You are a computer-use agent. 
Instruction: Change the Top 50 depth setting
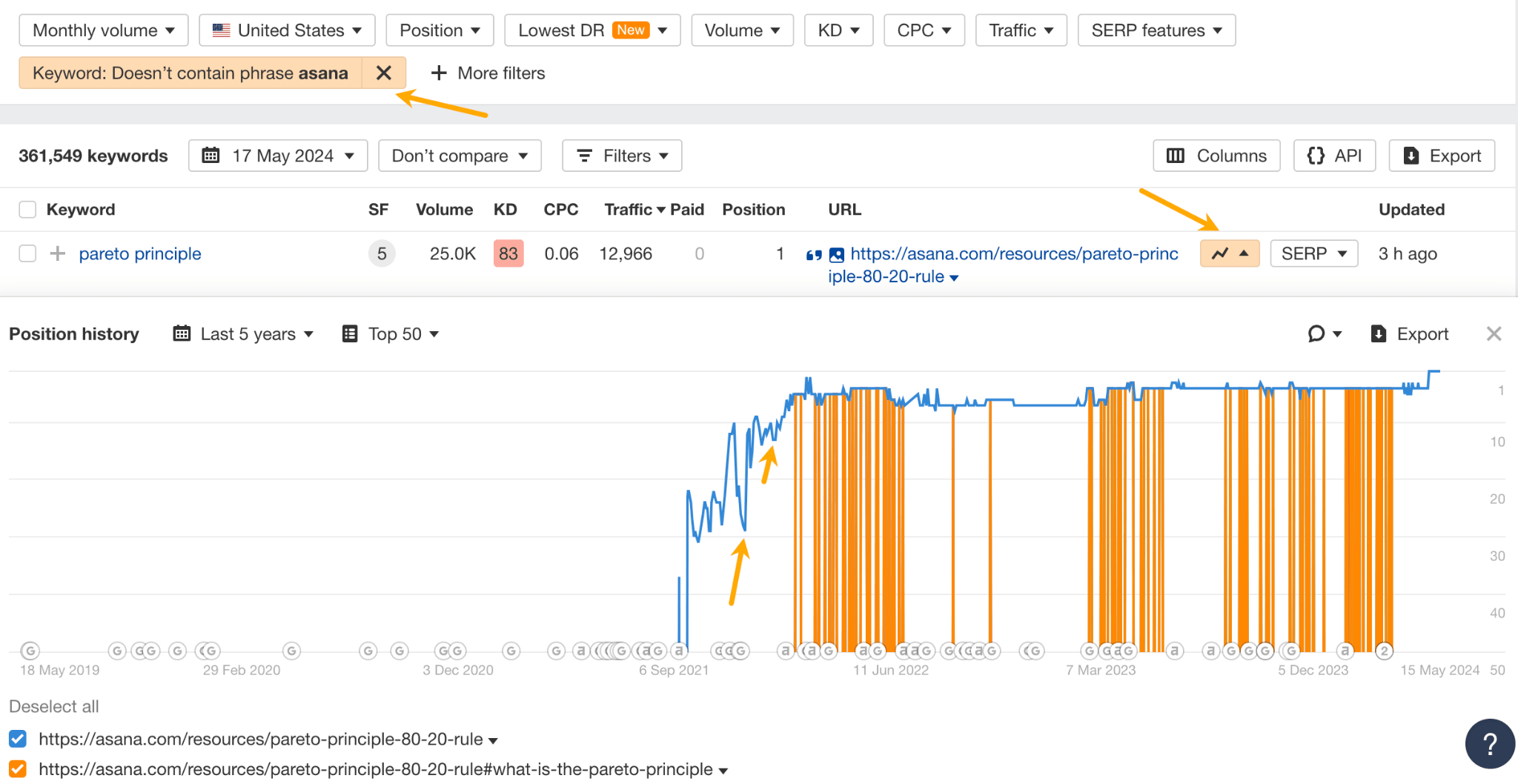(391, 333)
